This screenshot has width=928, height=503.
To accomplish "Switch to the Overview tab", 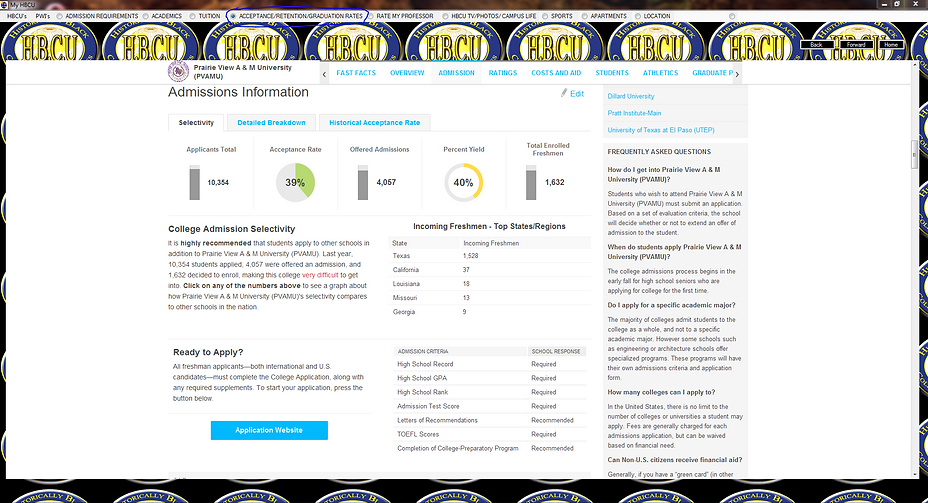I will pyautogui.click(x=407, y=73).
